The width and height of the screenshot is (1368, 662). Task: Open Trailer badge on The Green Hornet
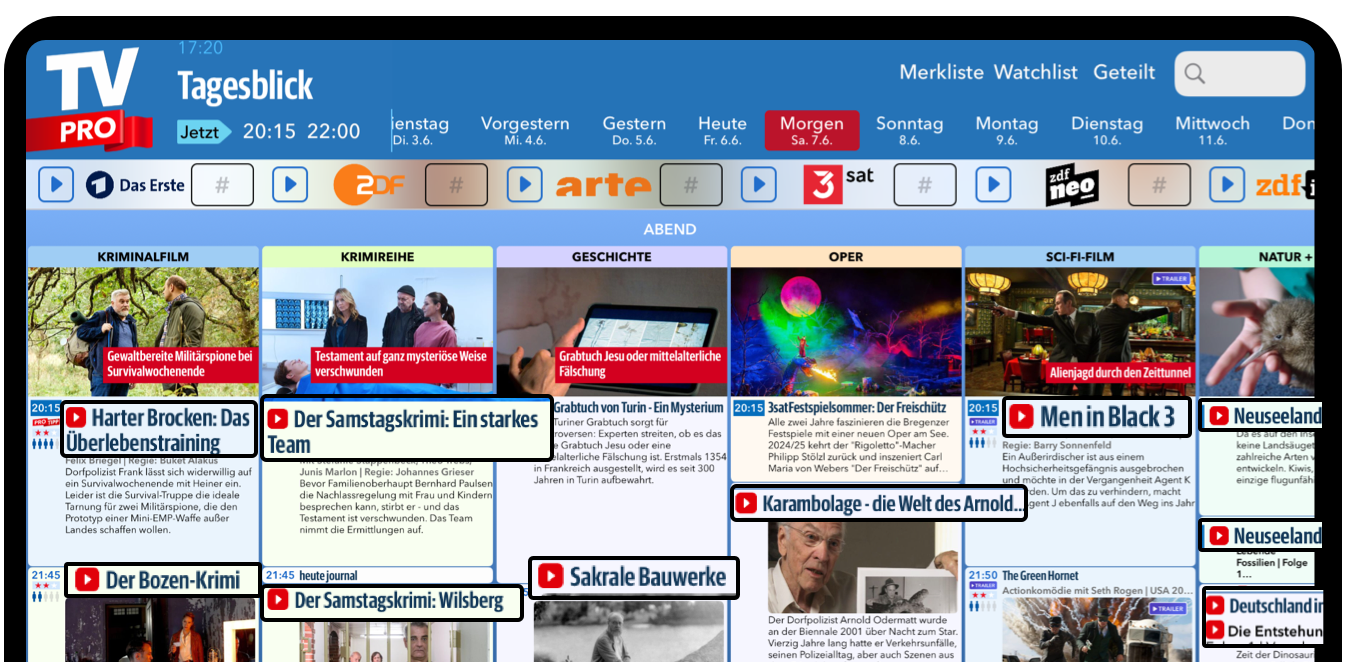1168,608
